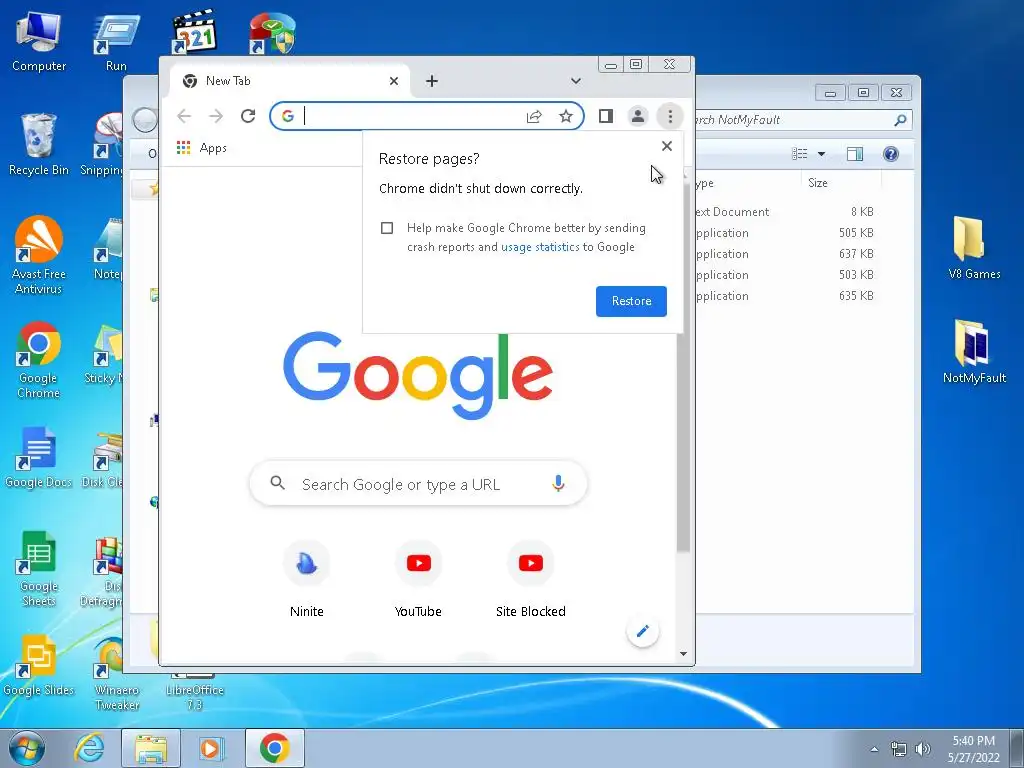Launch Avast Free Antivirus shortcut

point(39,255)
